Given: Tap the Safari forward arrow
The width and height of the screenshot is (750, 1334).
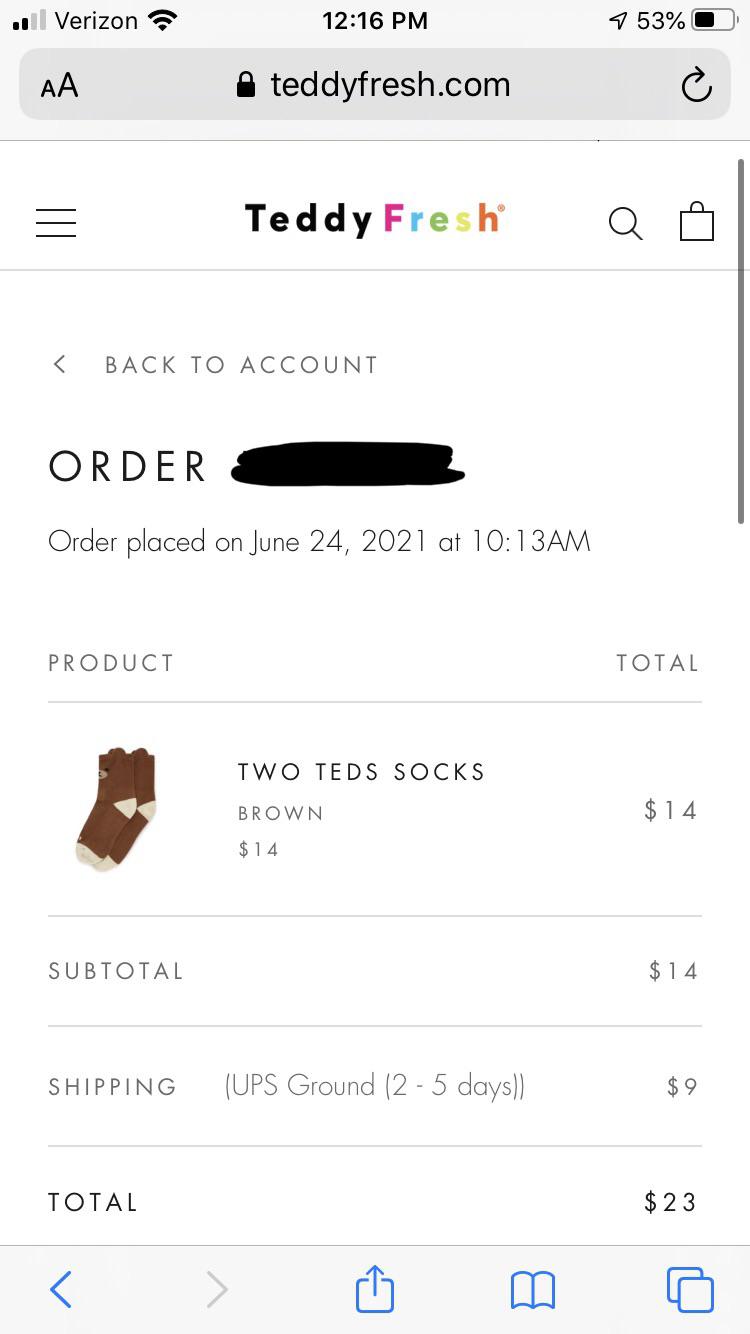Looking at the screenshot, I should pos(217,1289).
